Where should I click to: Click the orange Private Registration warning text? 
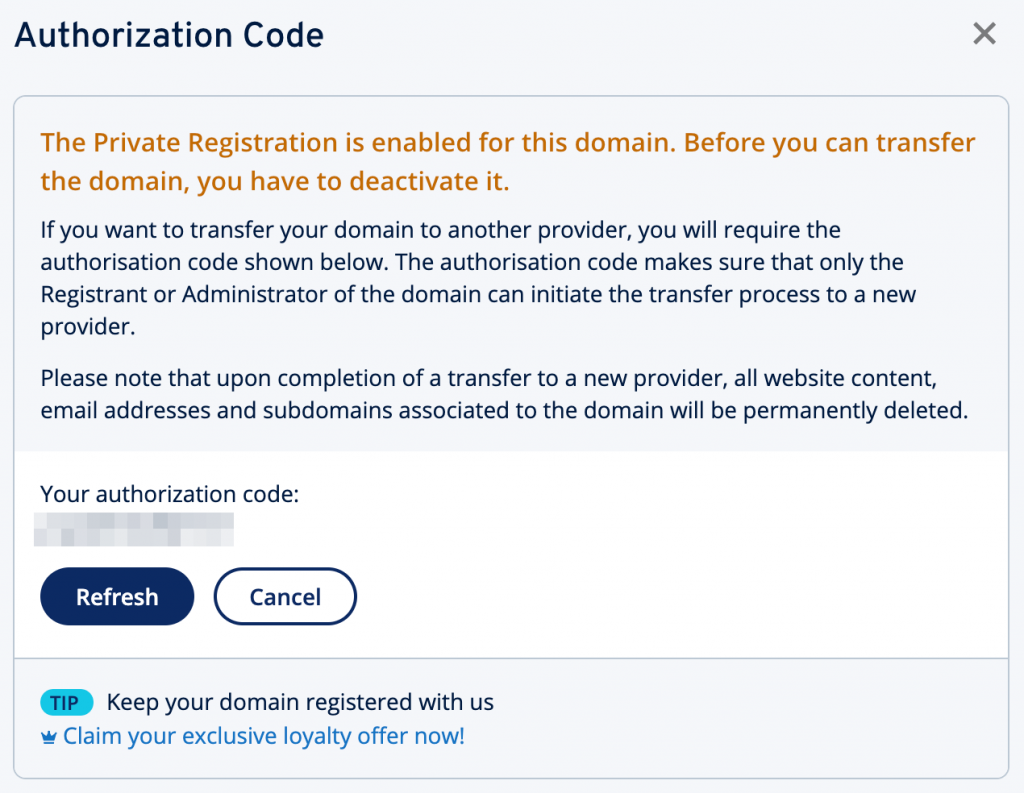(x=507, y=161)
